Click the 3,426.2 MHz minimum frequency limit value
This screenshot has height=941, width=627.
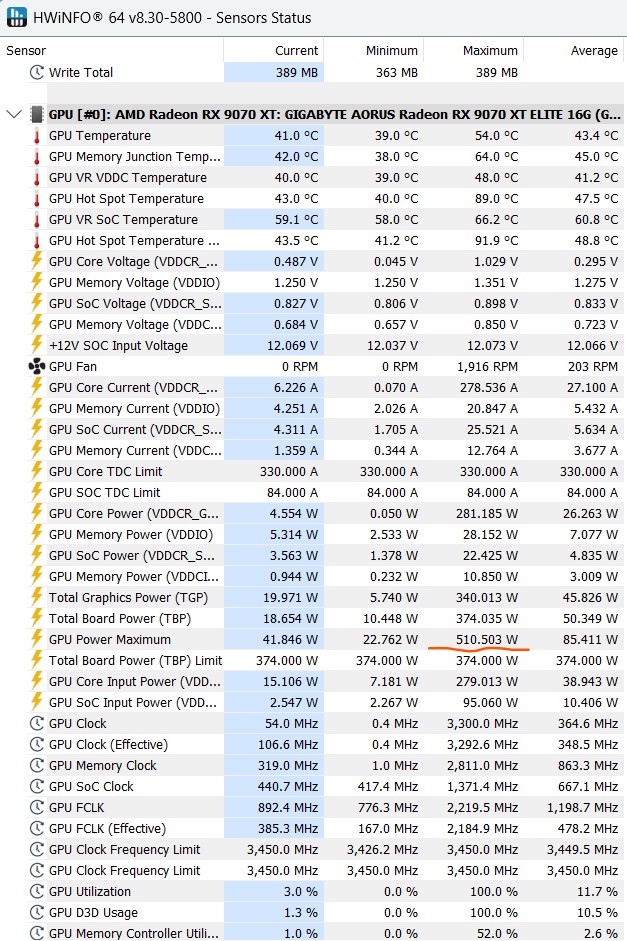pyautogui.click(x=382, y=850)
